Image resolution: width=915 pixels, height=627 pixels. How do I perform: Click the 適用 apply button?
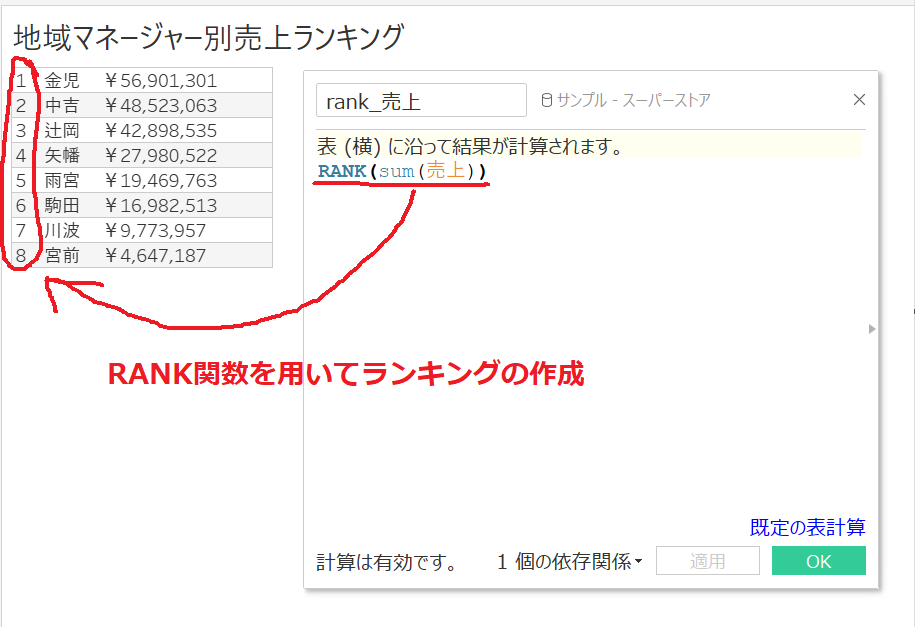tap(707, 561)
